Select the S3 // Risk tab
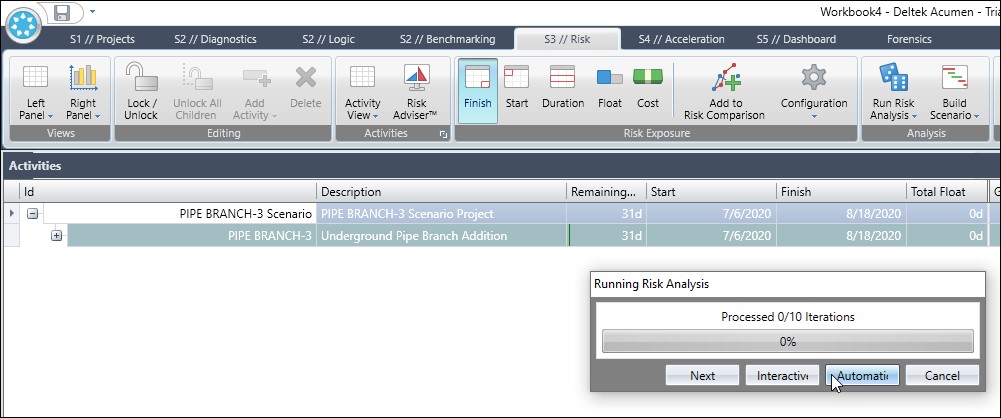Viewport: 1001px width, 418px height. 567,39
